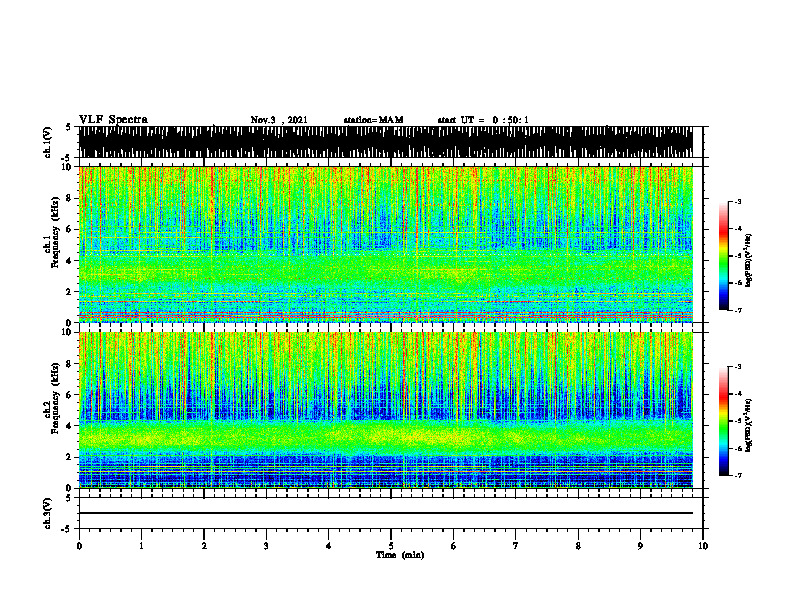Click the ch.1 spectrogram '6' kHz tick label
Image resolution: width=792 pixels, height=612 pixels.
[x=70, y=229]
